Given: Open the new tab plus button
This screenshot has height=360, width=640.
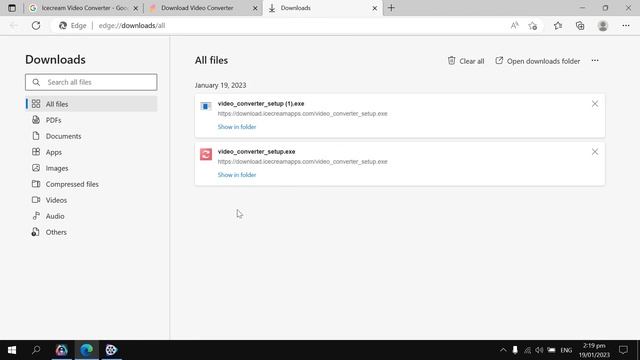Looking at the screenshot, I should (391, 8).
